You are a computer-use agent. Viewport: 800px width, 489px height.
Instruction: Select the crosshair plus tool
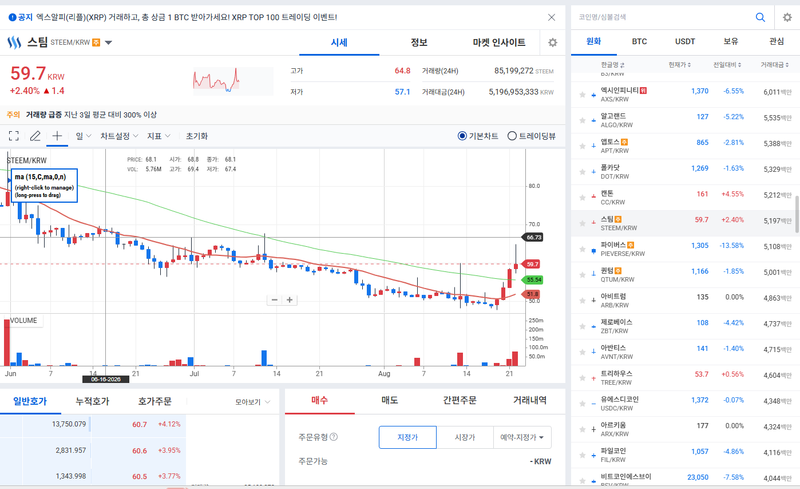pyautogui.click(x=57, y=135)
